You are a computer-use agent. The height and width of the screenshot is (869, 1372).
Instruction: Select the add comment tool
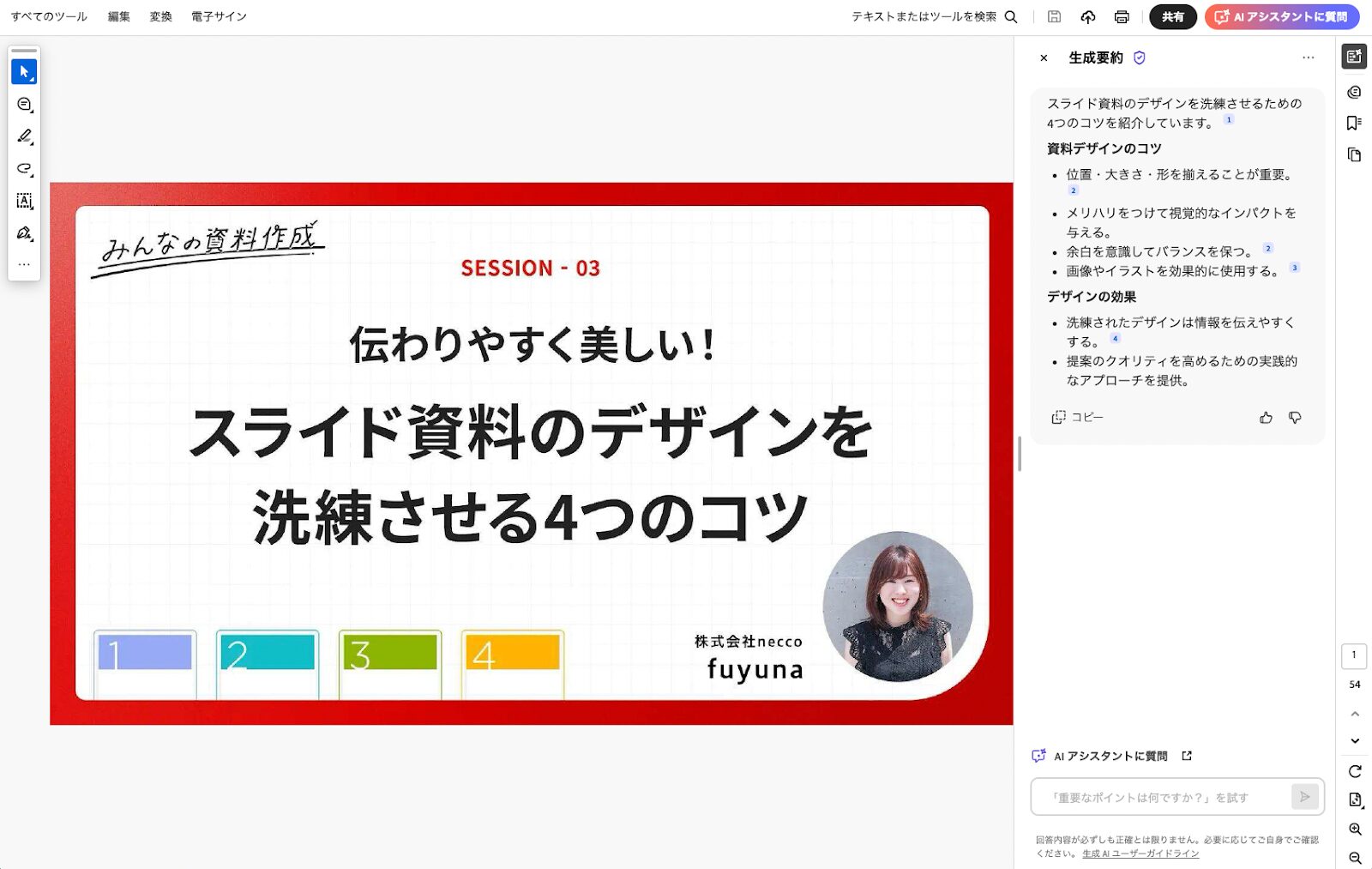pos(24,105)
